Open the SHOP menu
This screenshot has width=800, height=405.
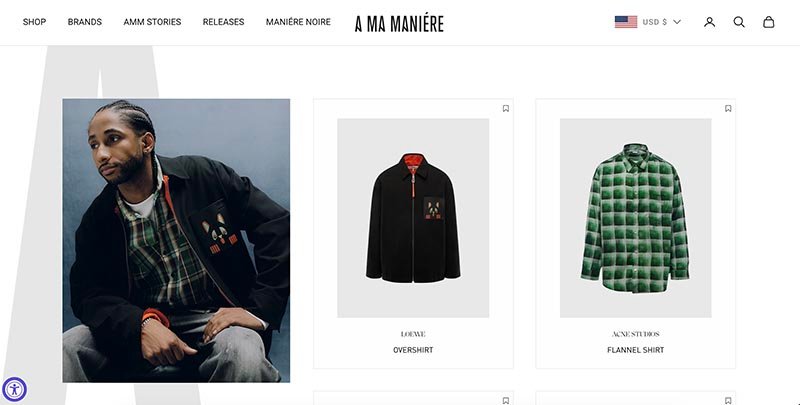(34, 22)
